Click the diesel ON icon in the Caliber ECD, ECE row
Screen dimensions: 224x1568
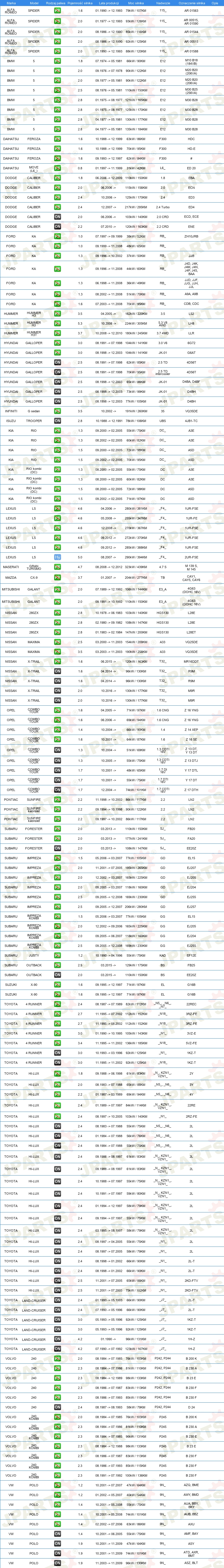tap(57, 217)
